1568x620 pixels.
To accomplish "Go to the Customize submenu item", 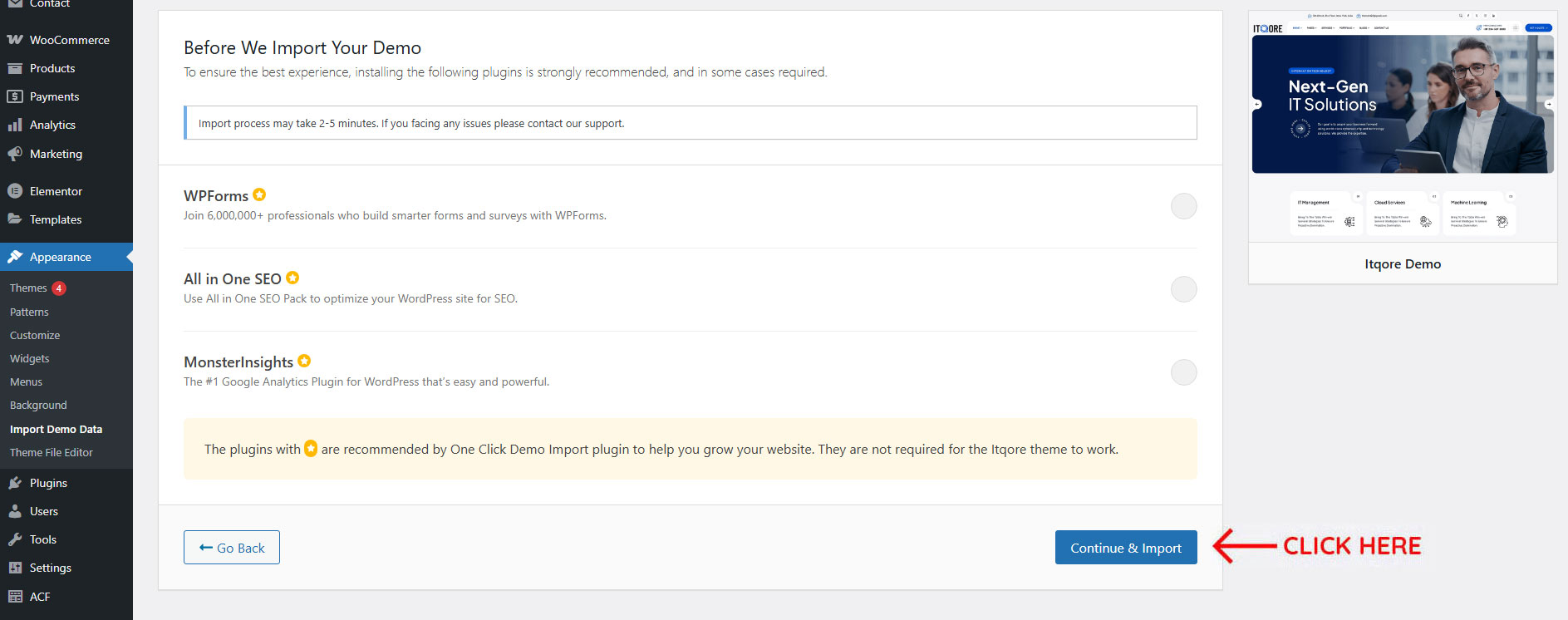I will tap(35, 336).
